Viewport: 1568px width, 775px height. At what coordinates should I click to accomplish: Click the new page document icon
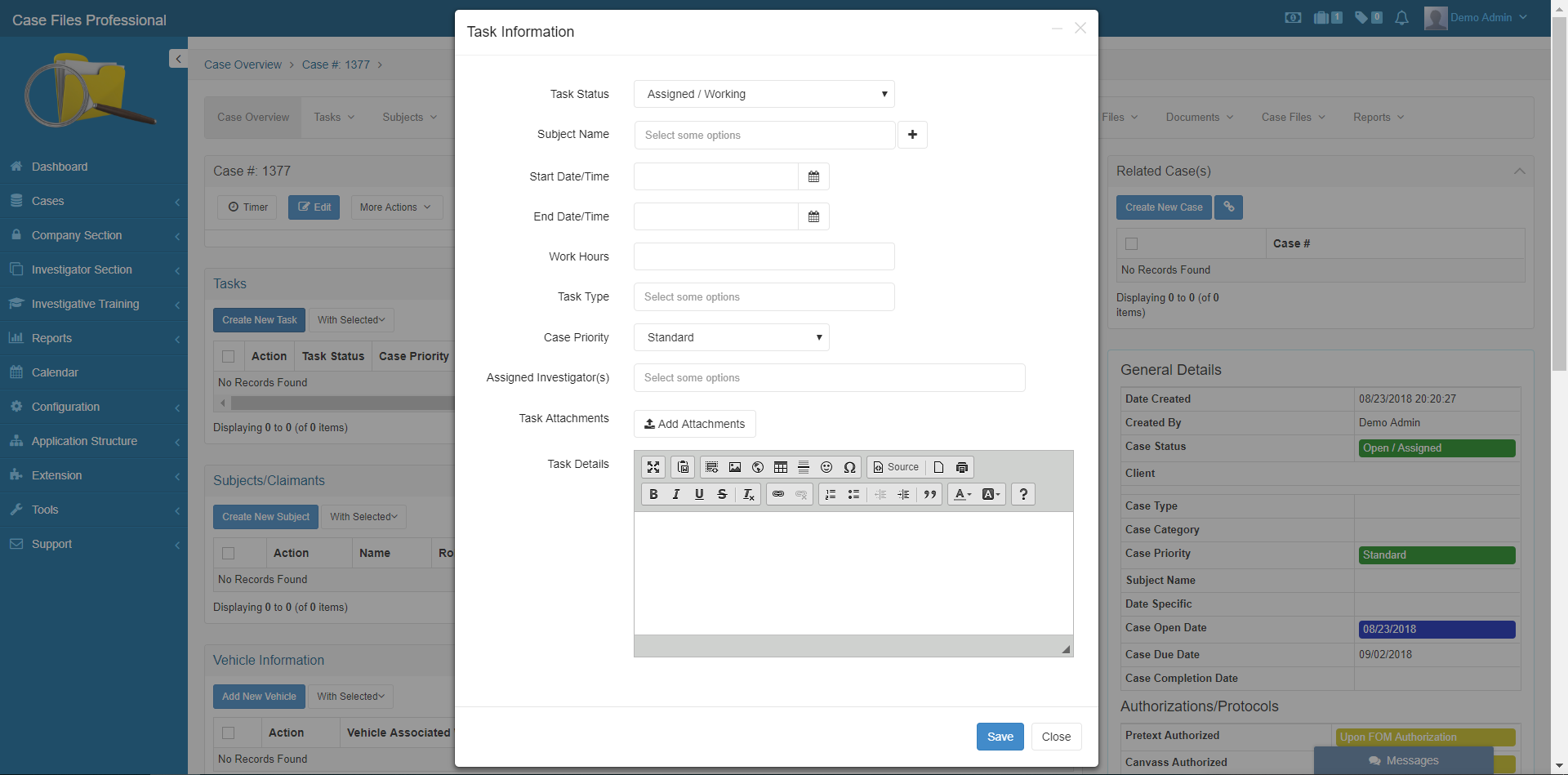tap(939, 467)
